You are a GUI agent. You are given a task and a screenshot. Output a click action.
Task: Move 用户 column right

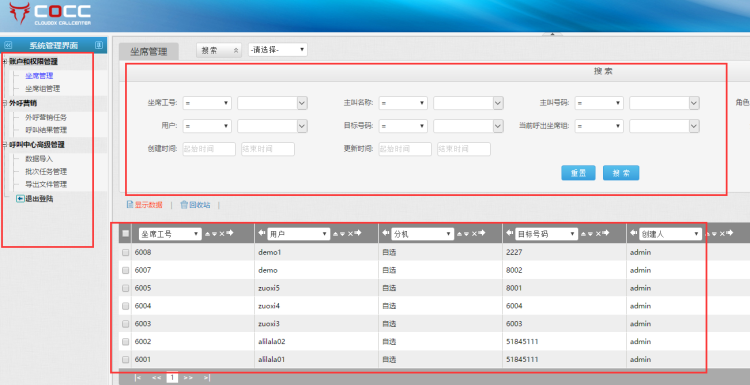358,233
